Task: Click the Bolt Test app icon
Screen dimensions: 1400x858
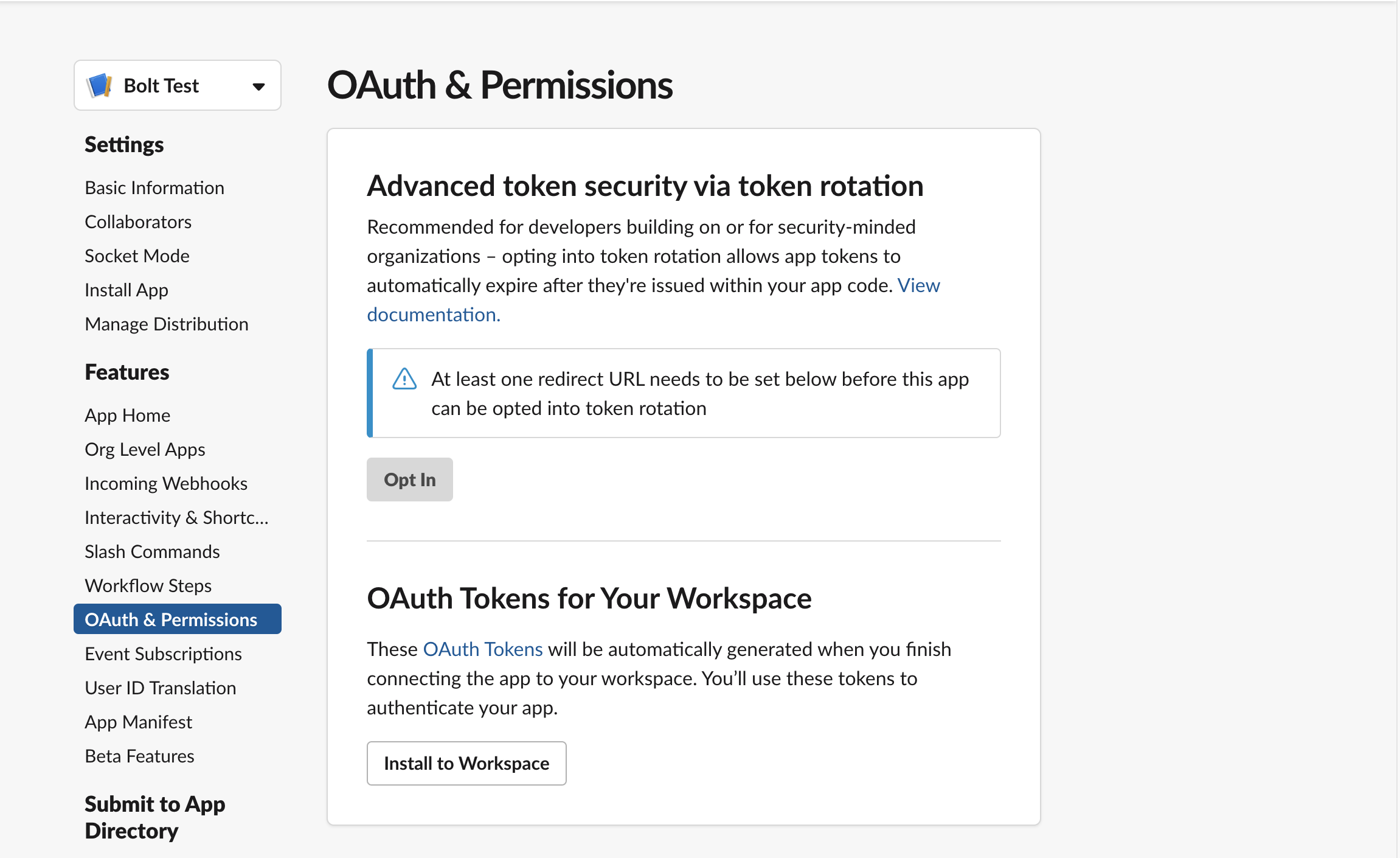Action: click(x=100, y=85)
